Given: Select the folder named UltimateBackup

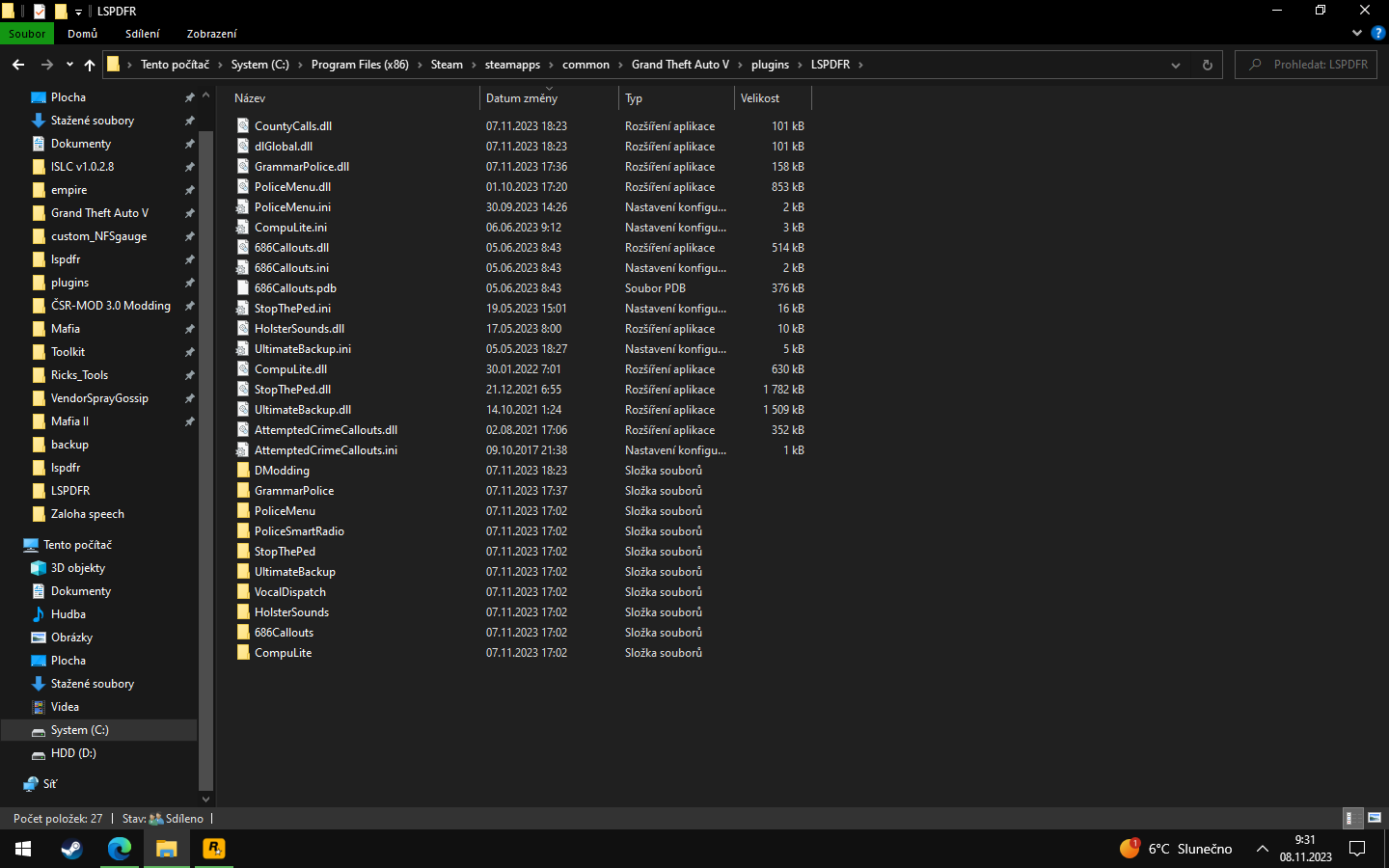Looking at the screenshot, I should [x=295, y=572].
